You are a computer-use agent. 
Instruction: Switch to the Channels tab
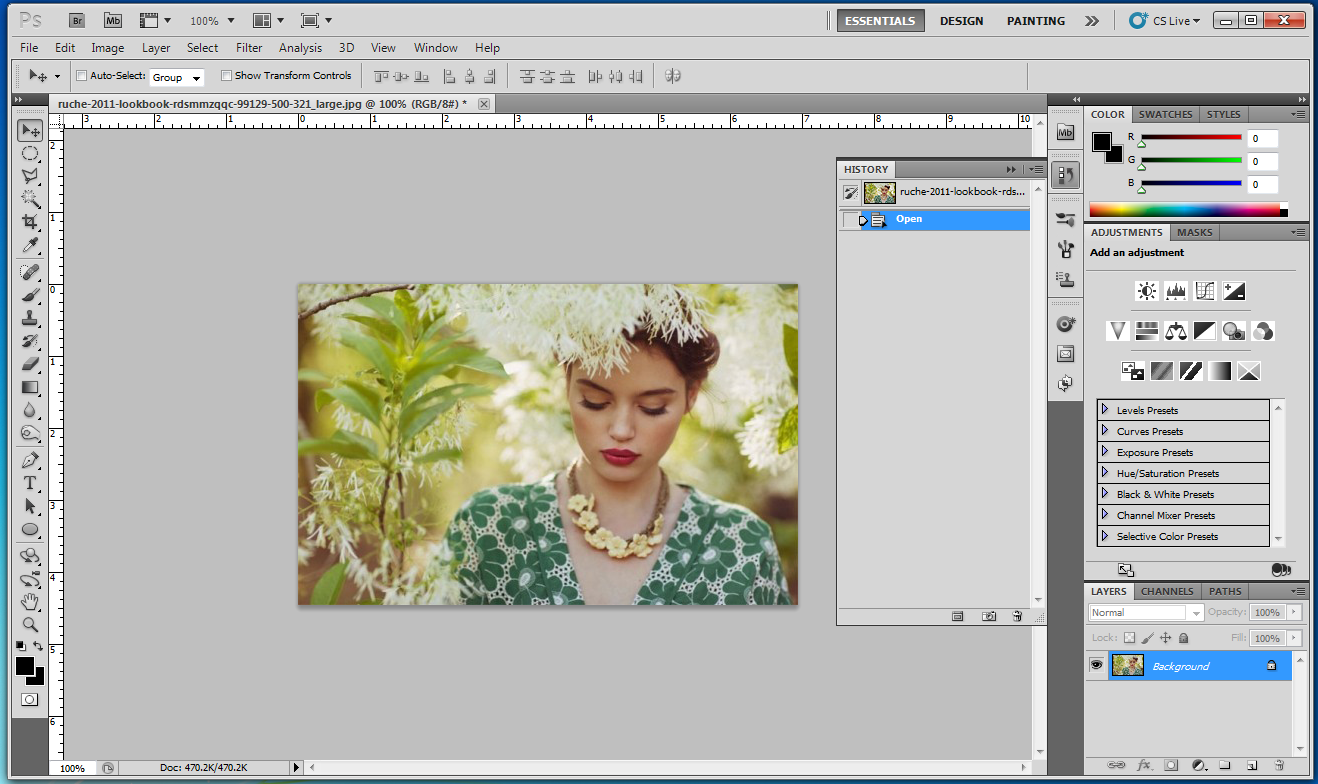coord(1167,591)
